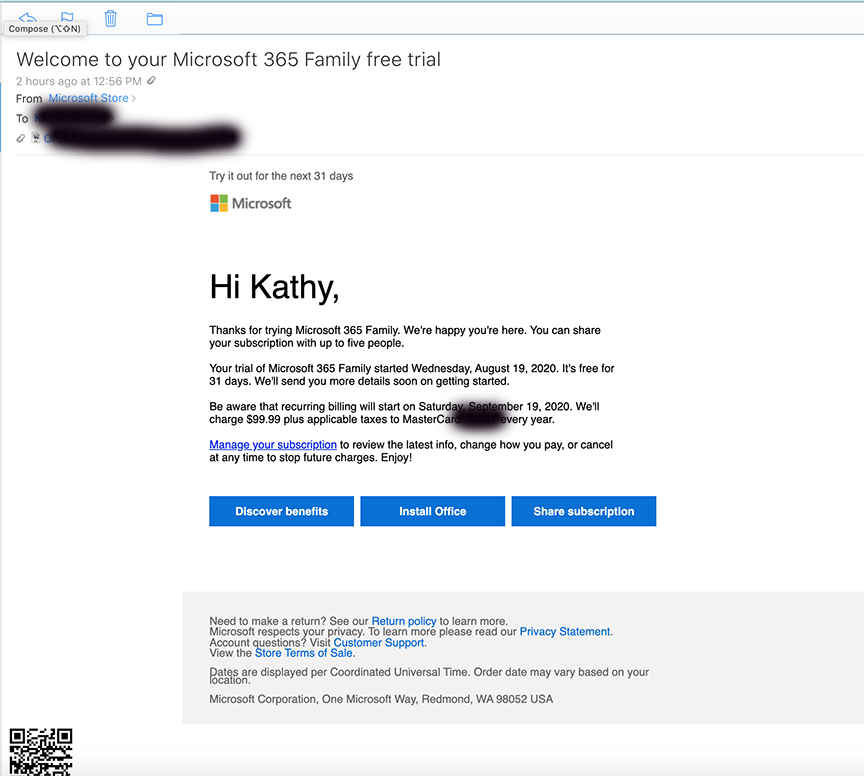Click 'Try it out for the next 31 days' text

[x=281, y=176]
